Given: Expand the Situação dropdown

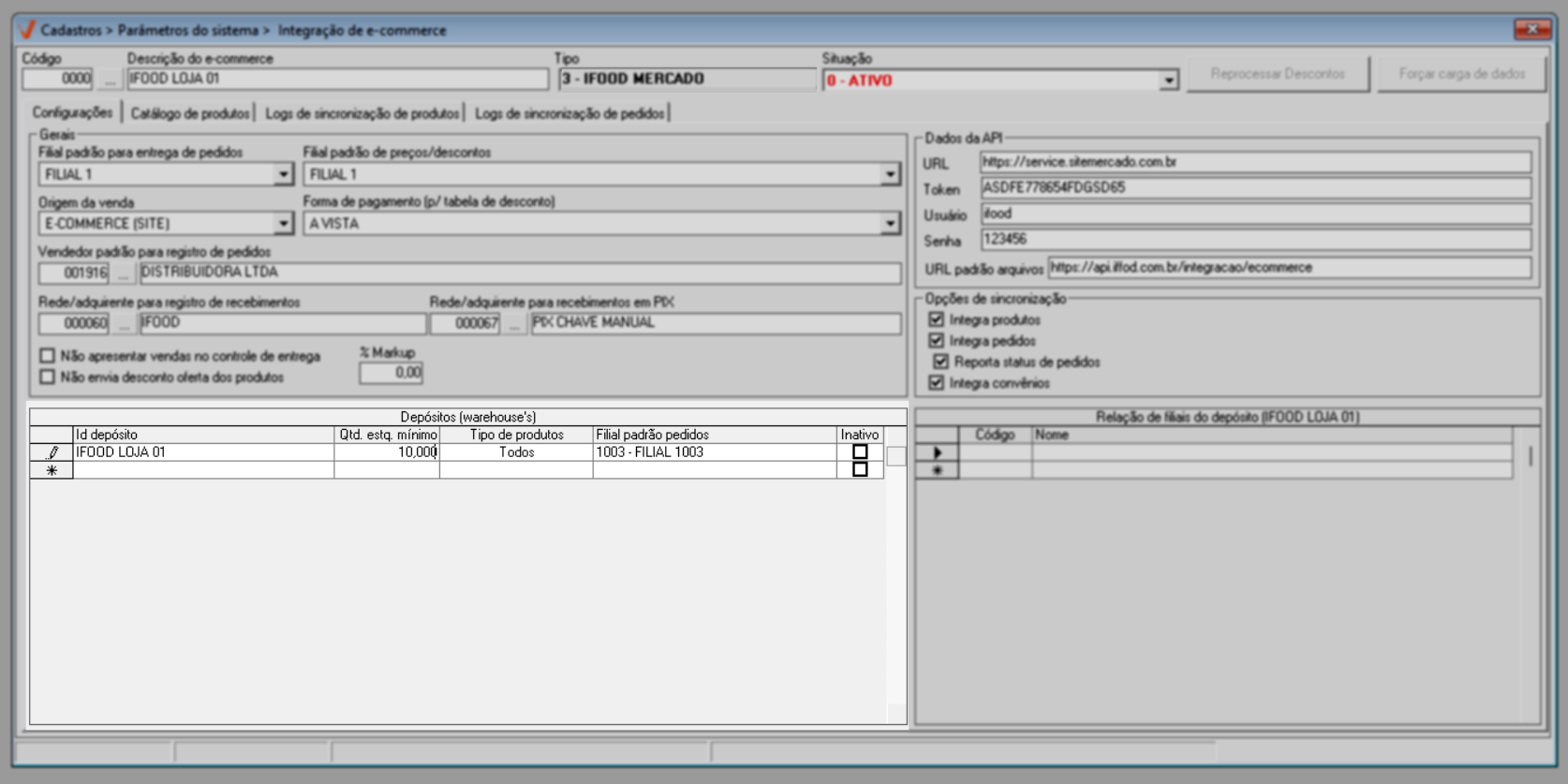Looking at the screenshot, I should pyautogui.click(x=1168, y=81).
